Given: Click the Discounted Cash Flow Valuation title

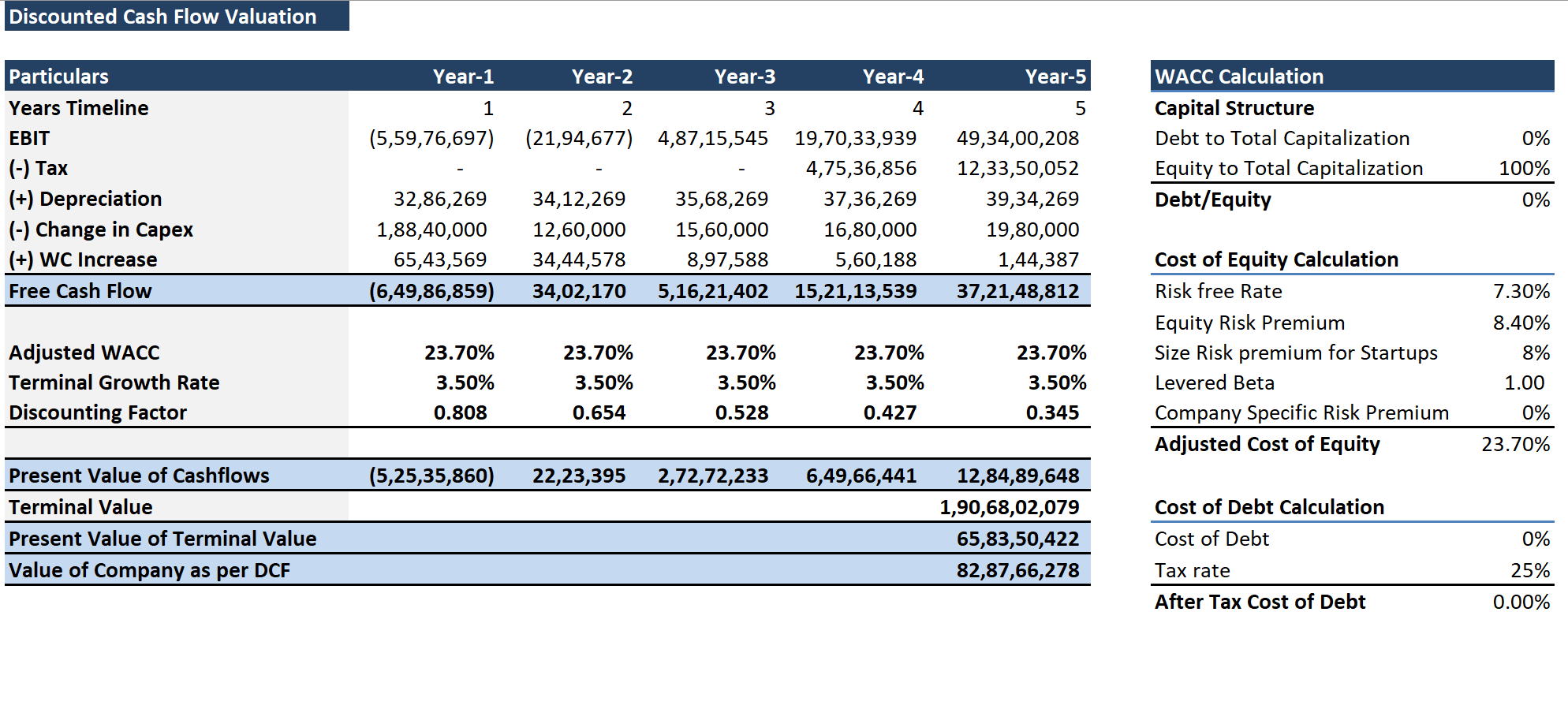Looking at the screenshot, I should (x=162, y=17).
